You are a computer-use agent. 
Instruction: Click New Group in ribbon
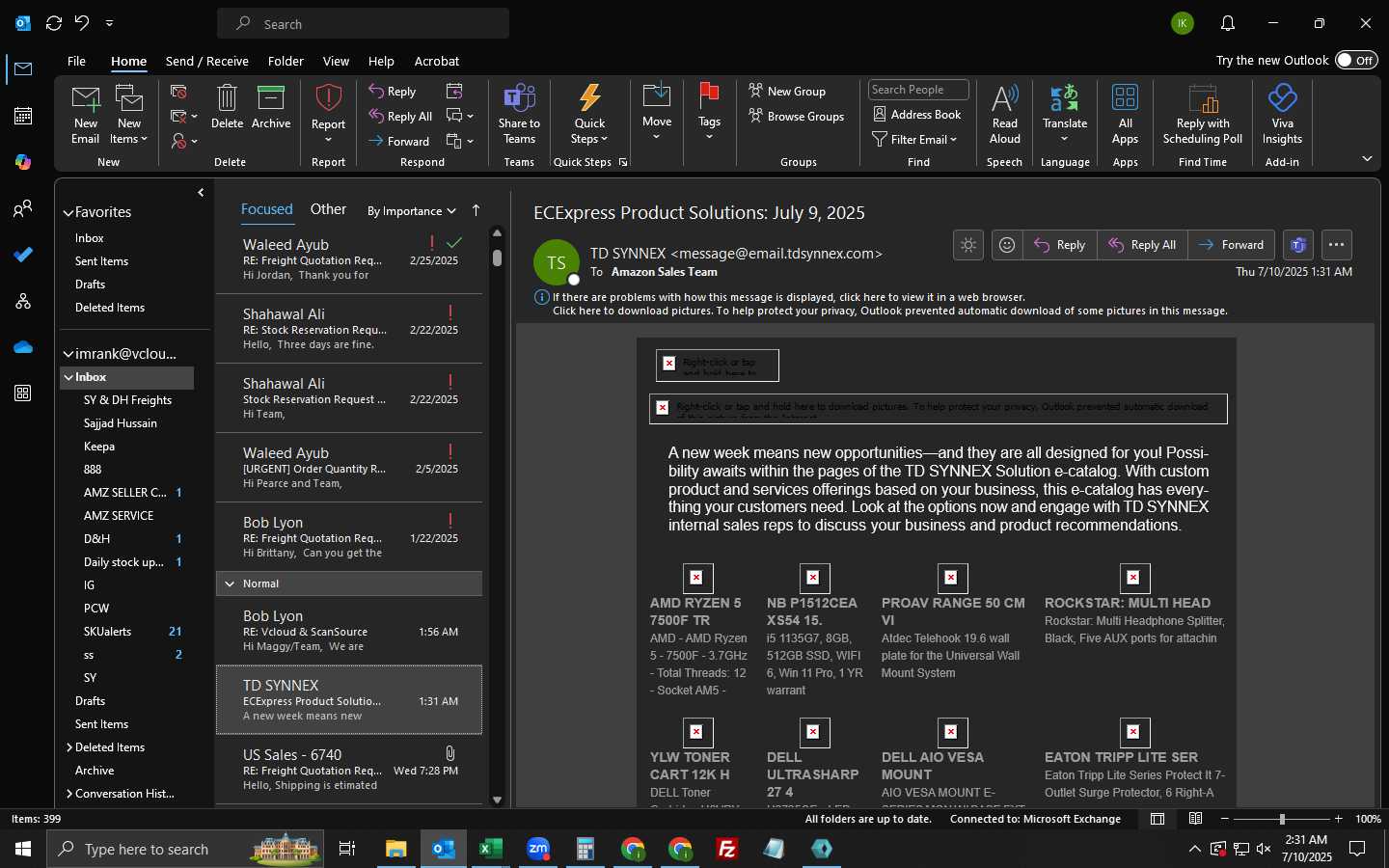coord(787,91)
